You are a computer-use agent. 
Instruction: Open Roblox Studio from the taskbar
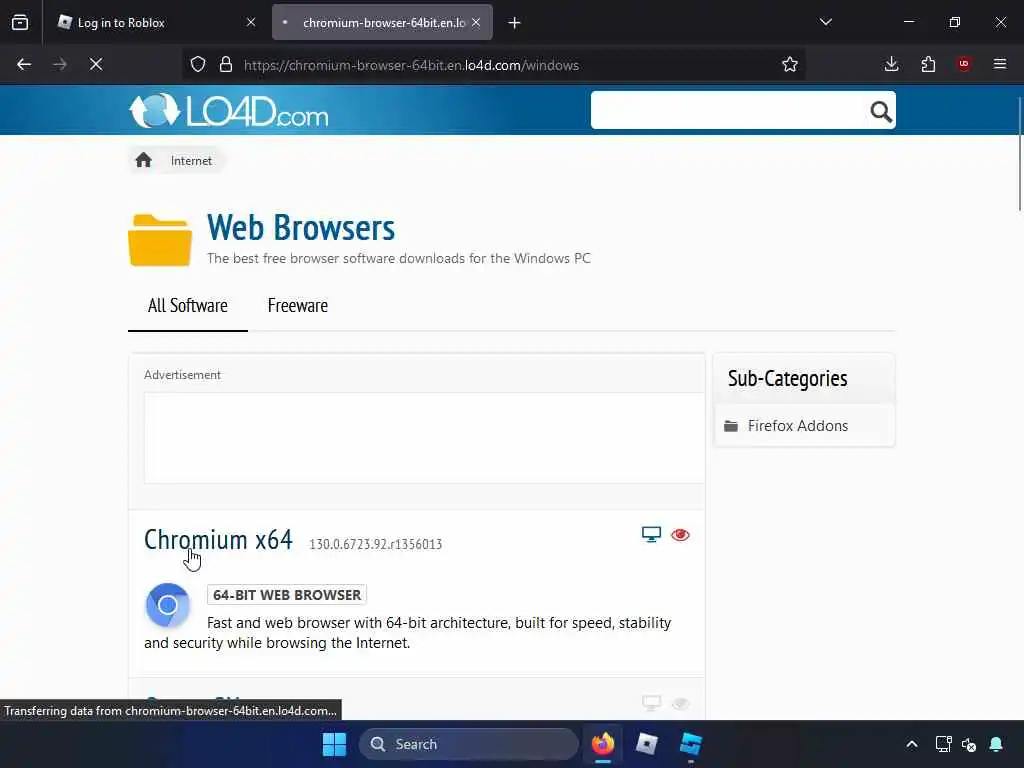click(691, 744)
